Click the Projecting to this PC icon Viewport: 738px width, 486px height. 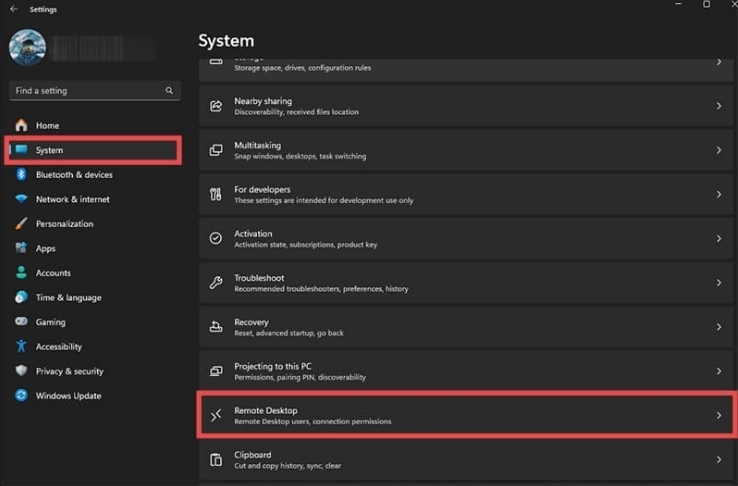point(216,371)
